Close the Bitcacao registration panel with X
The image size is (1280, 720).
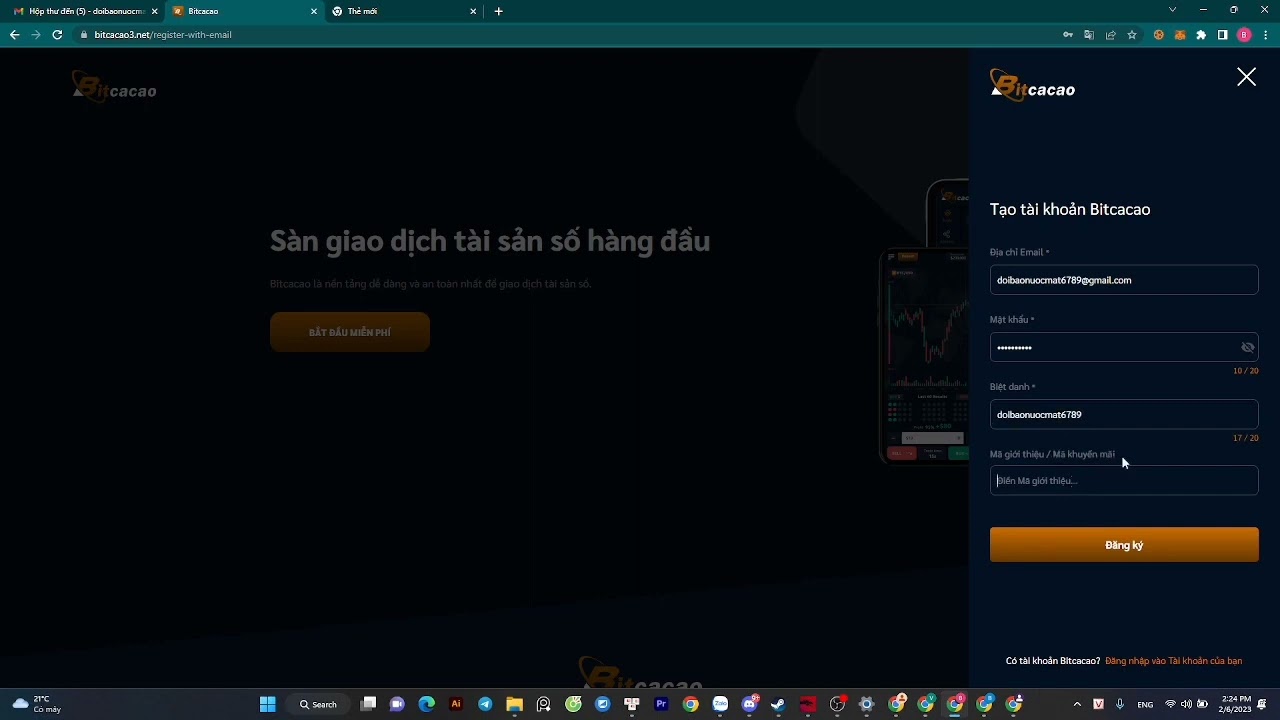click(1246, 77)
